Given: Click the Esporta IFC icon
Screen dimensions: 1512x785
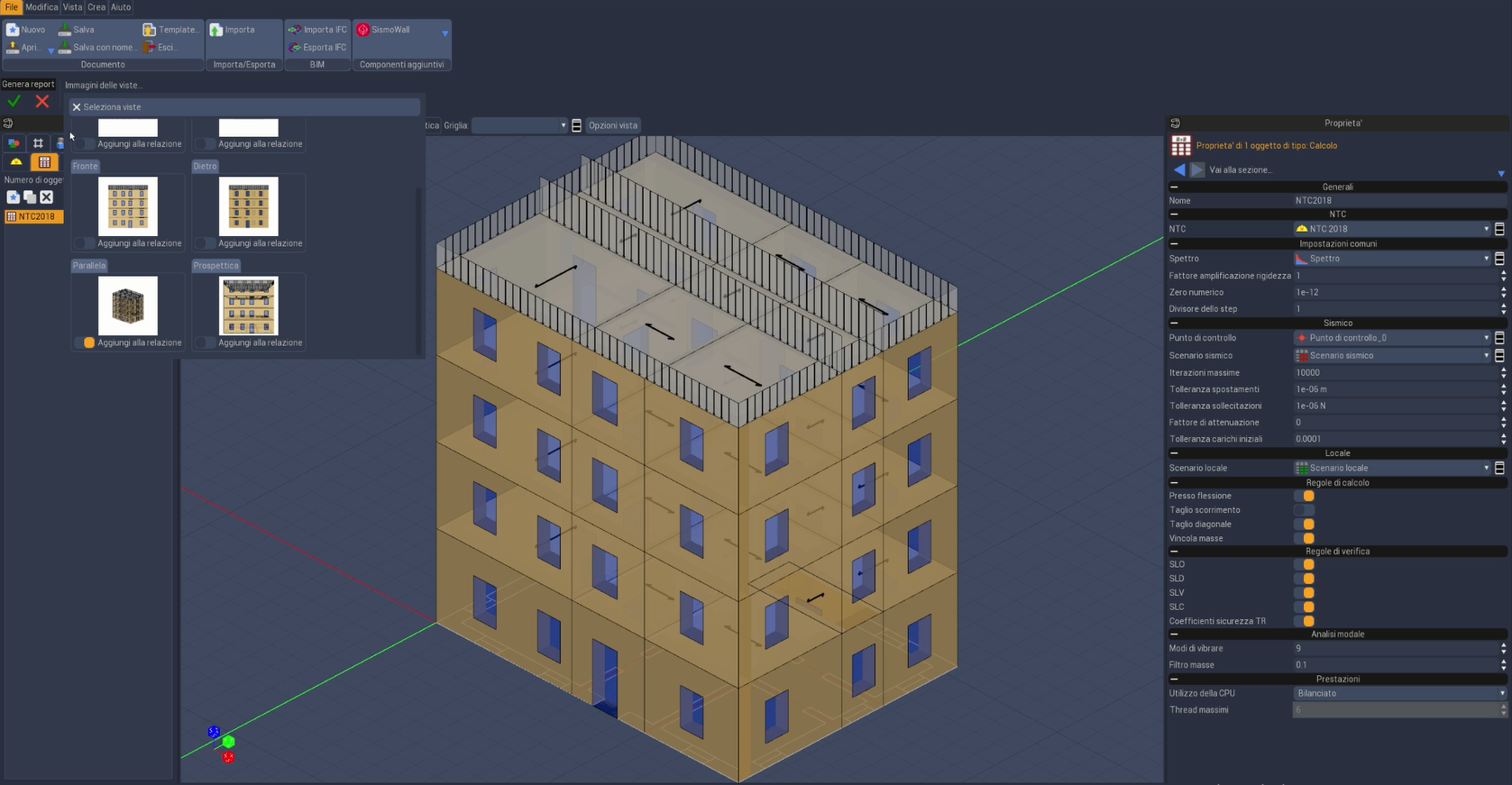Looking at the screenshot, I should click(x=295, y=48).
